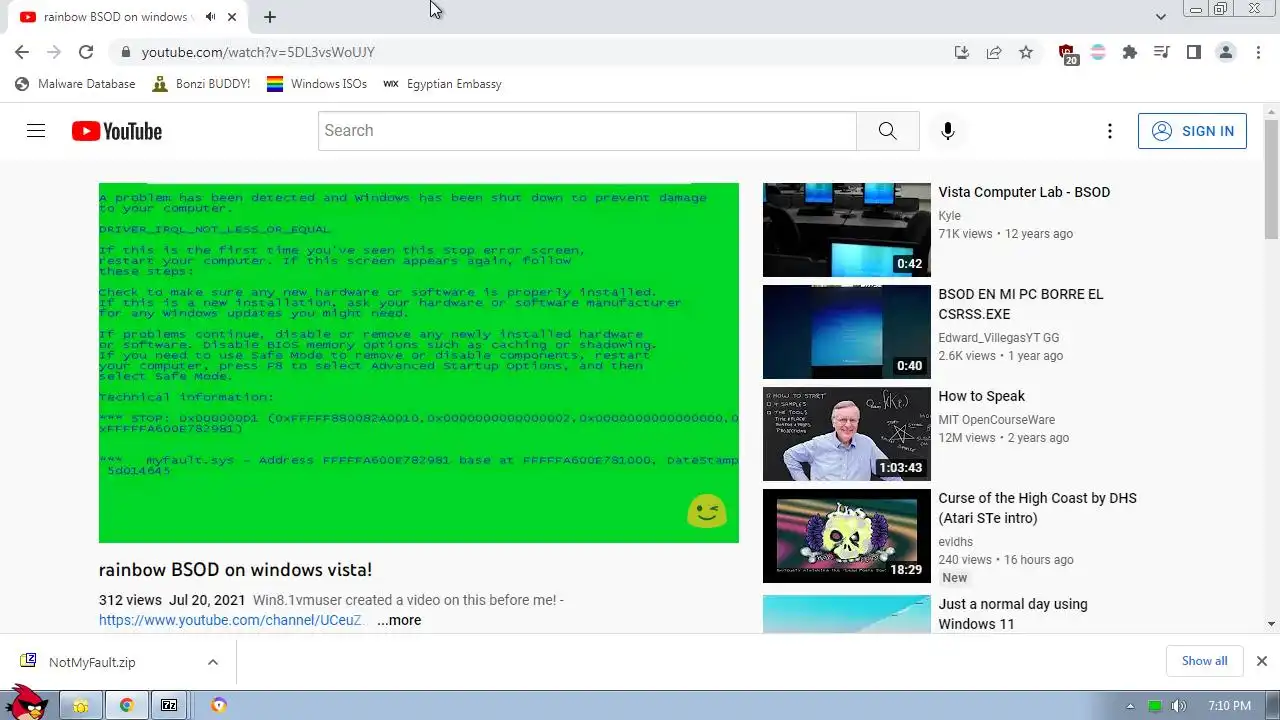Open YouTube settings three-dot menu

pos(1109,131)
